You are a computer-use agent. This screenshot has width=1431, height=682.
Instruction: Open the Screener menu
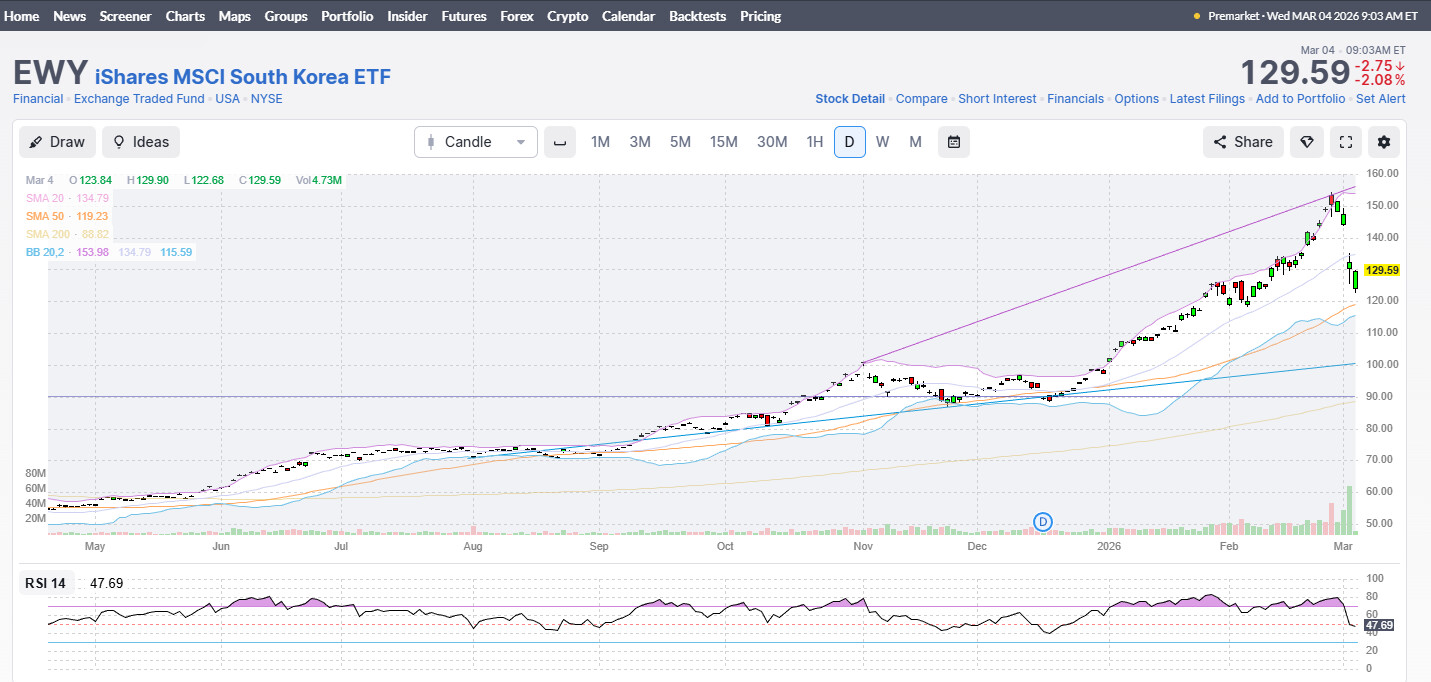coord(125,16)
